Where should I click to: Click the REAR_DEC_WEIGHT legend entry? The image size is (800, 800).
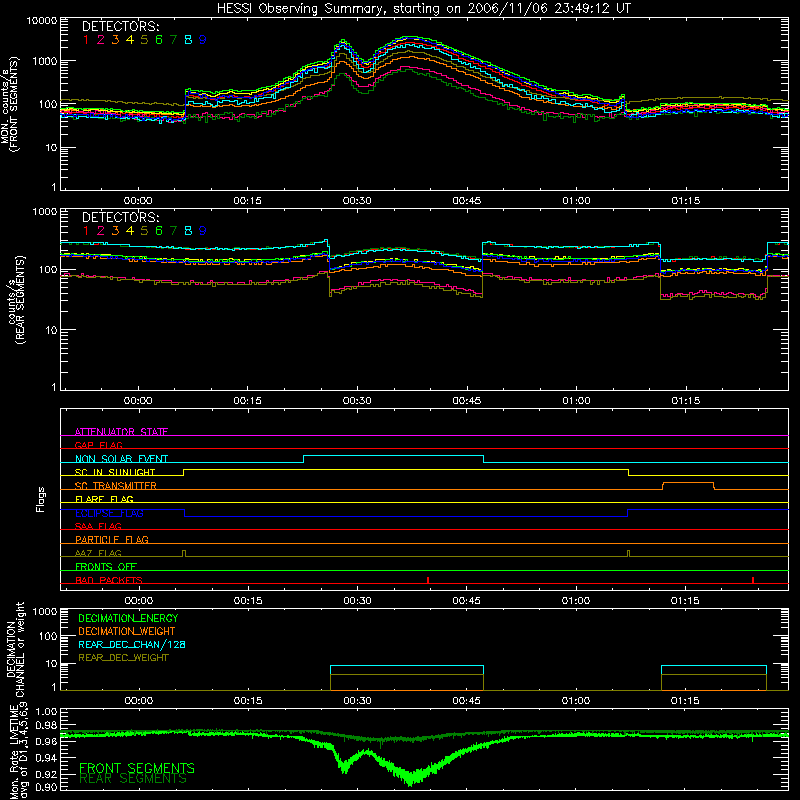click(123, 658)
